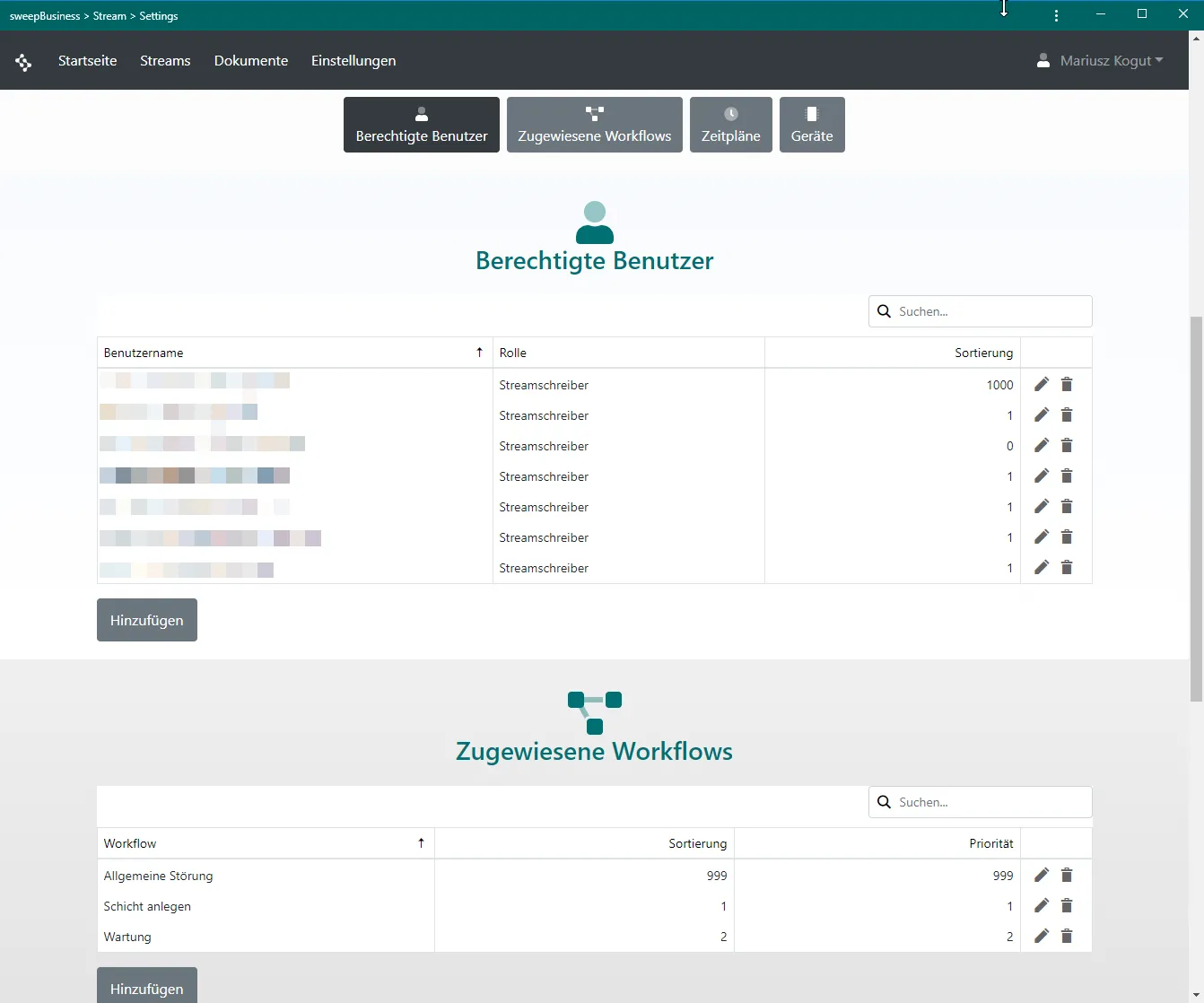Navigate to Startseite

[87, 60]
